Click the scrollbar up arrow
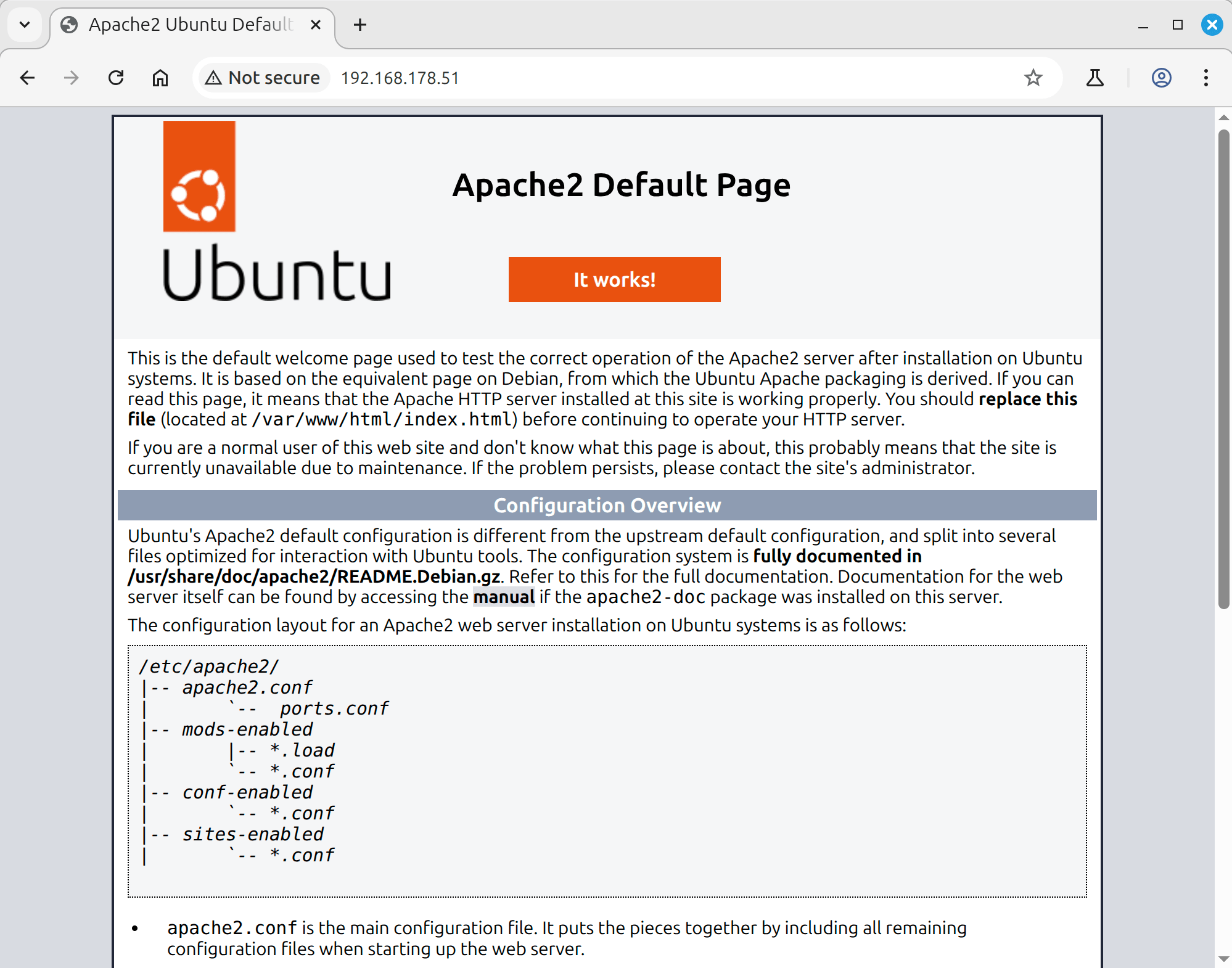The height and width of the screenshot is (968, 1232). [1224, 117]
